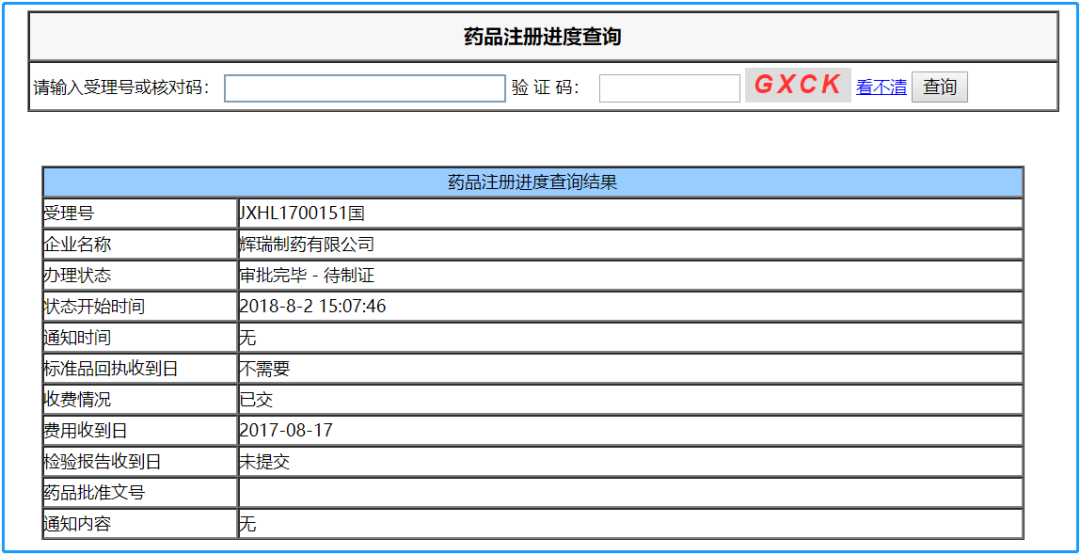Click the timestamp 2018-8-2 15:07:46
This screenshot has height=554, width=1080.
pos(313,306)
